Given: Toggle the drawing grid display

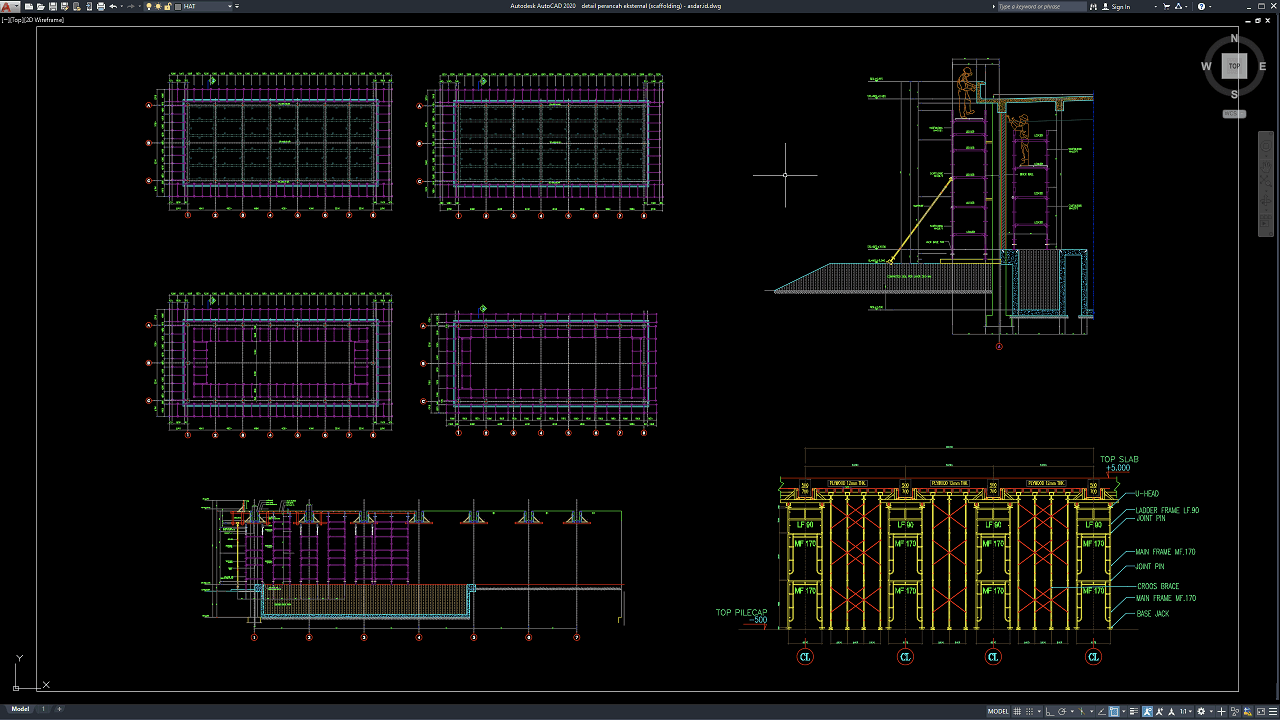Looking at the screenshot, I should point(1019,711).
